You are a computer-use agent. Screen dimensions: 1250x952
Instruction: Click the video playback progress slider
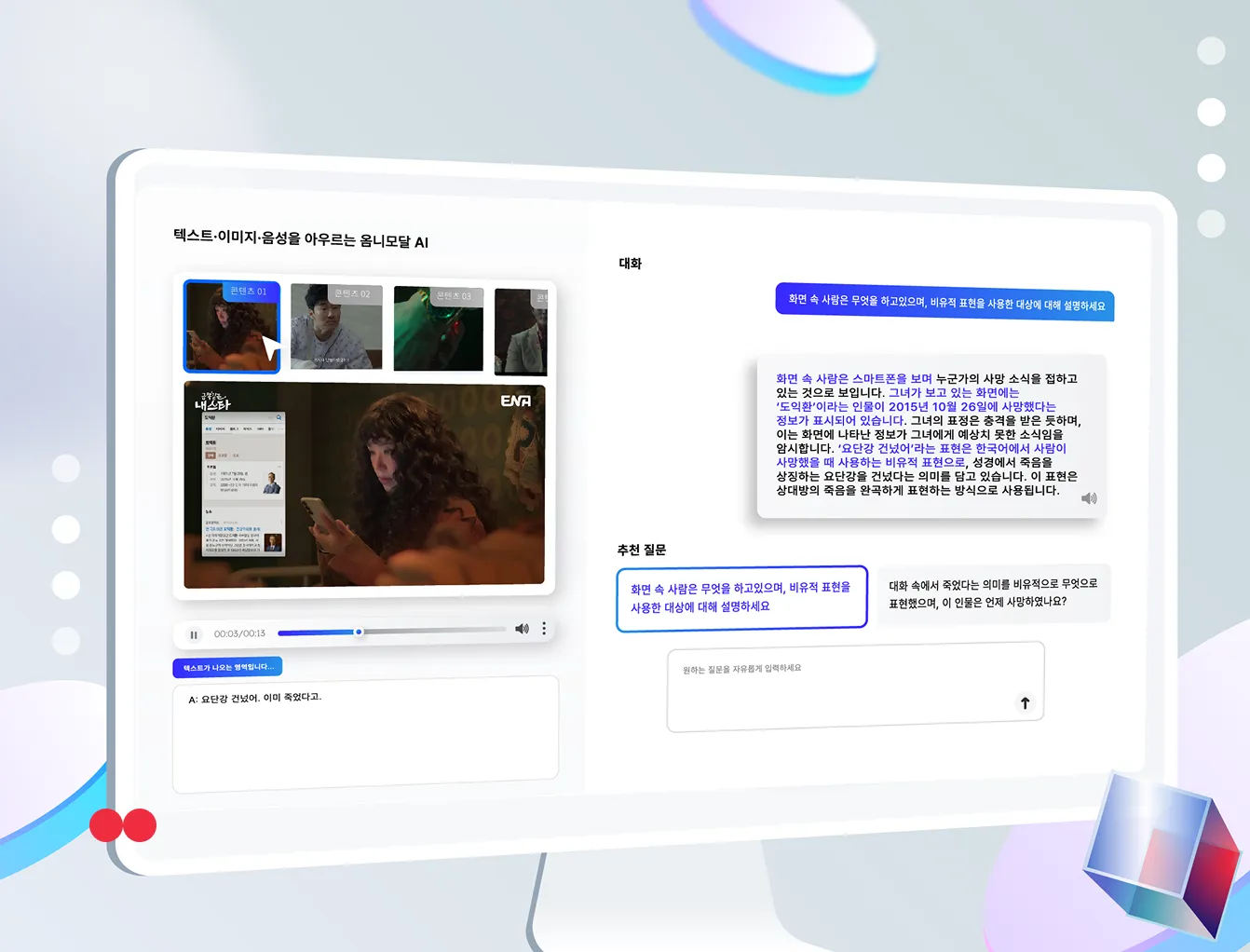click(392, 632)
